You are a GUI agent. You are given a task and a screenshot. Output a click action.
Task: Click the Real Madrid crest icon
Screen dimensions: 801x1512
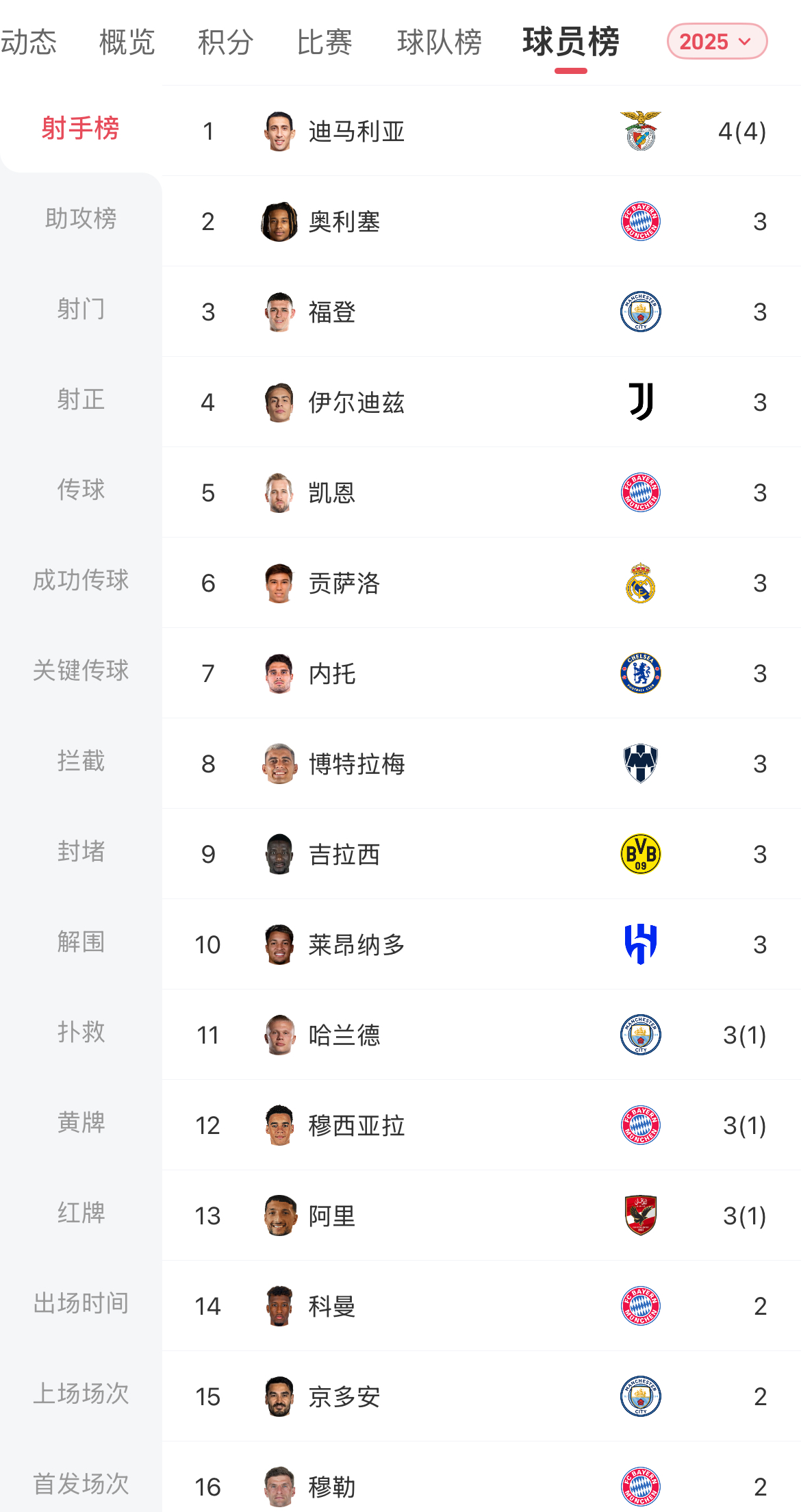click(640, 583)
